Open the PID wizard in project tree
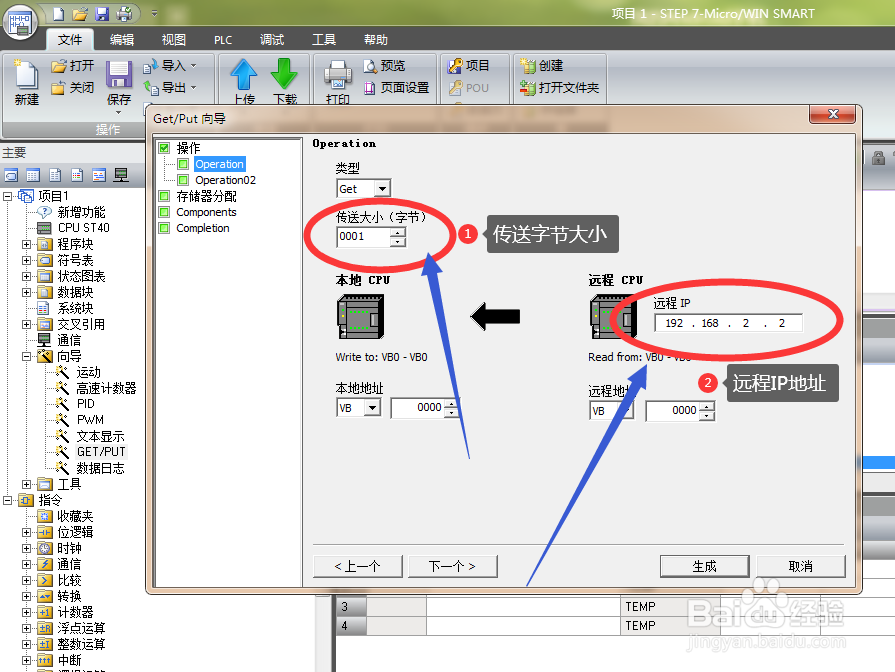This screenshot has width=895, height=672. tap(86, 404)
